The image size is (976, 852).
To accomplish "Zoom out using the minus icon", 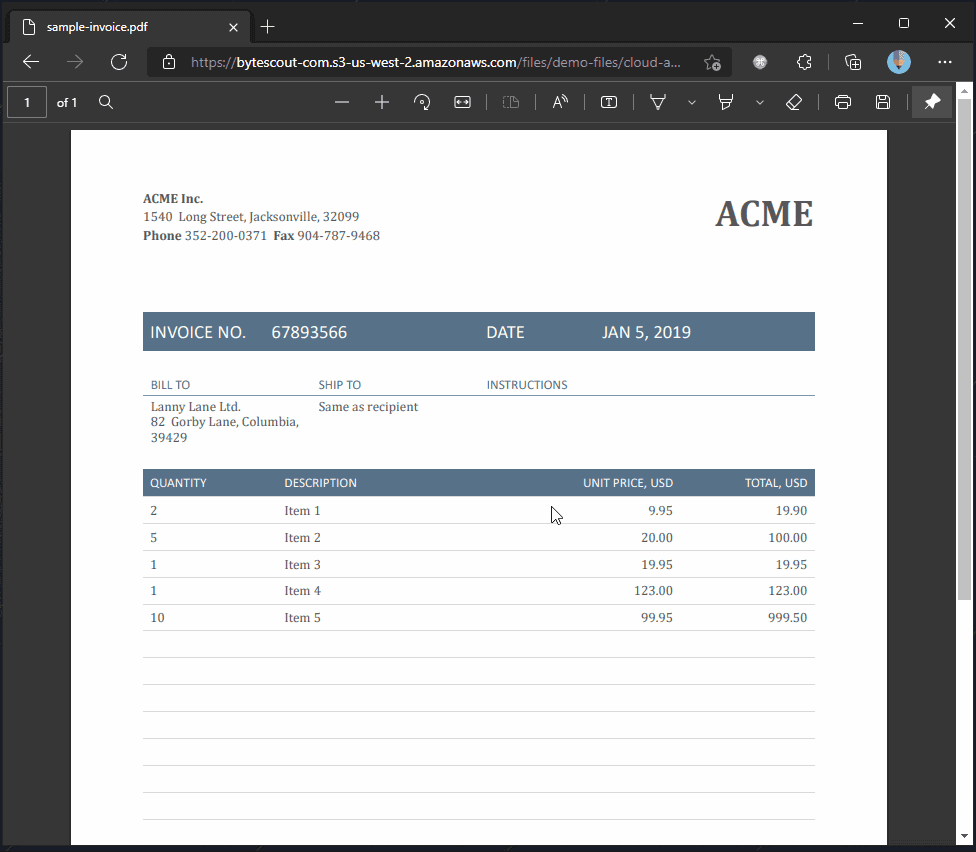I will coord(342,102).
